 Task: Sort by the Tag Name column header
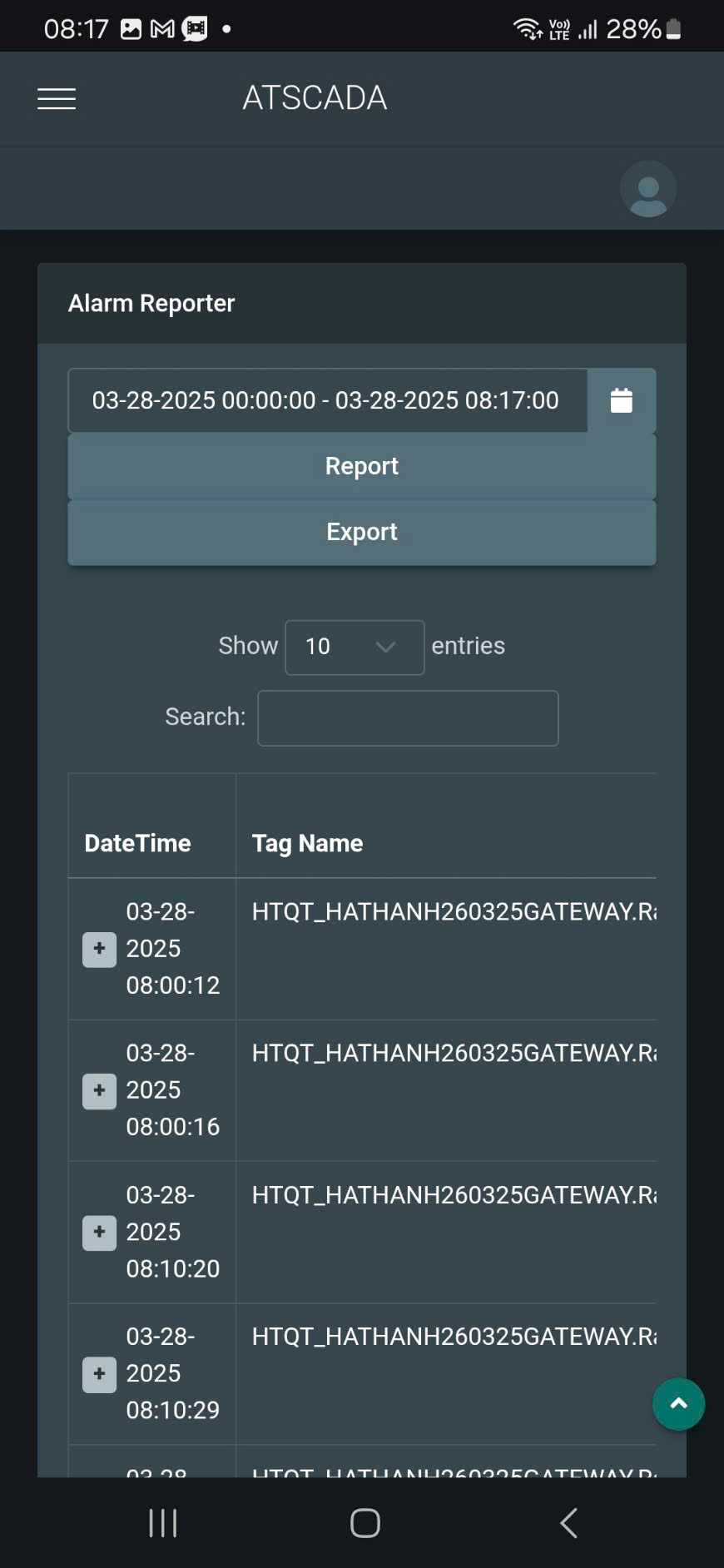click(x=308, y=843)
